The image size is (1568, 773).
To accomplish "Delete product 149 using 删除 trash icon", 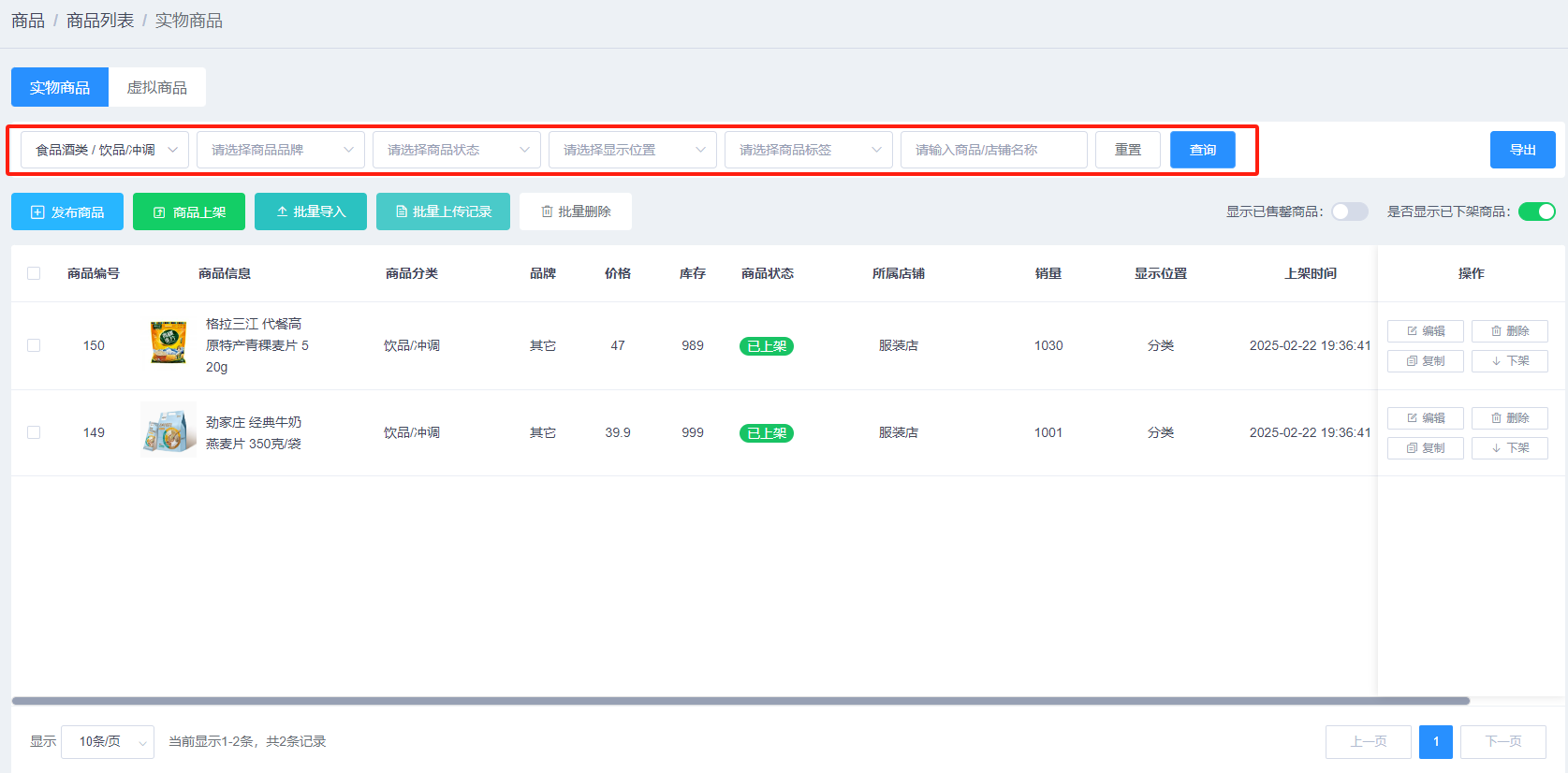I will pyautogui.click(x=1509, y=418).
